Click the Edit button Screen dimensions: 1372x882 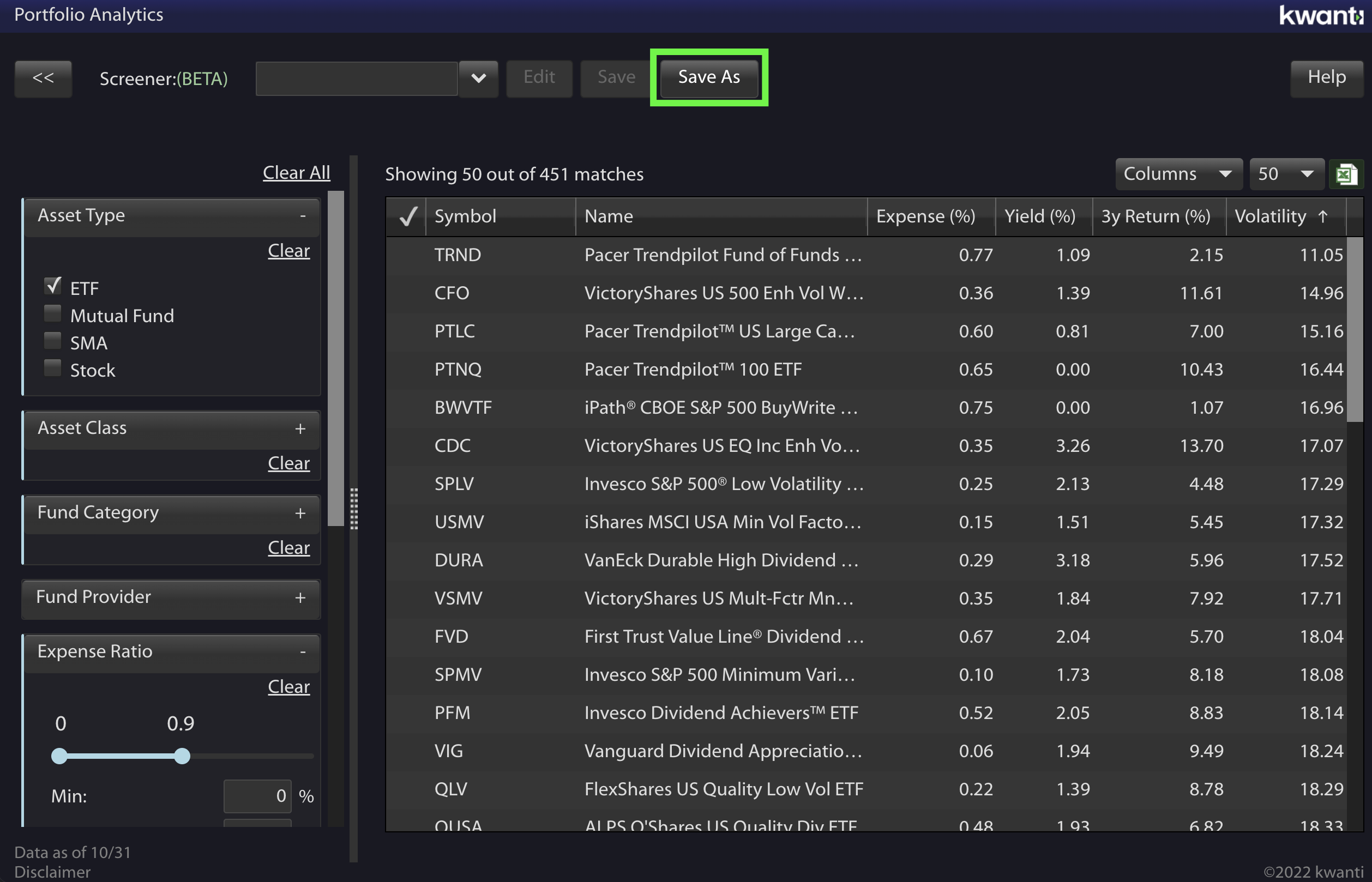click(x=539, y=78)
